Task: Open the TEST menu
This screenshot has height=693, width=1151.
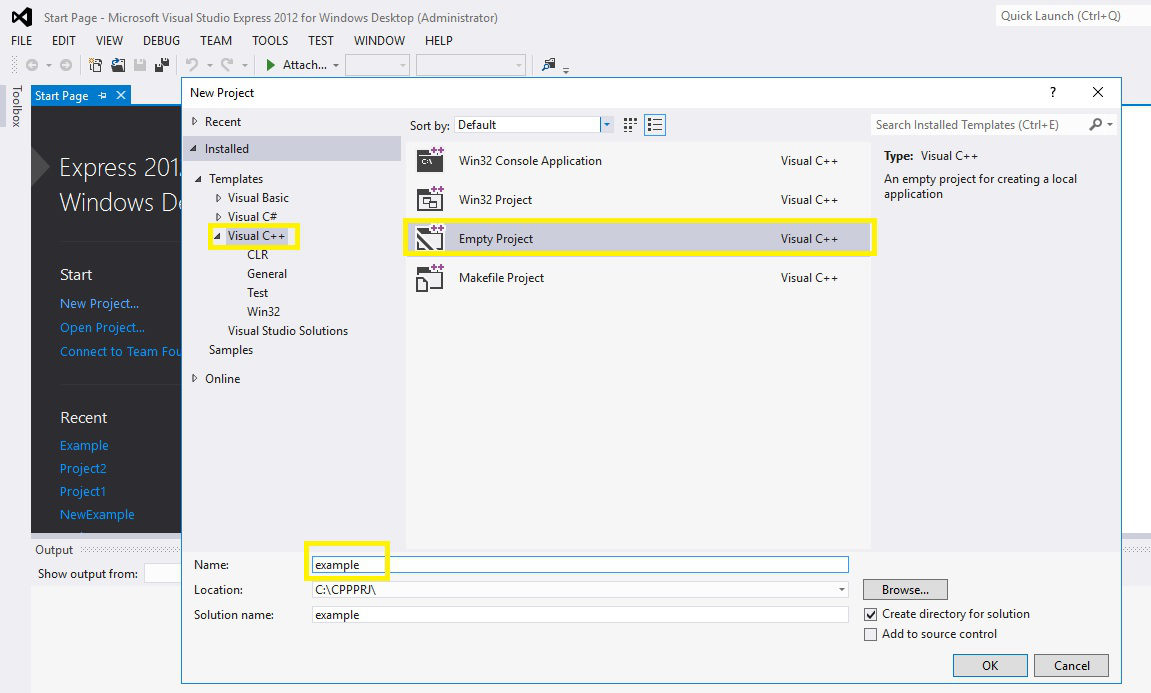Action: click(321, 40)
